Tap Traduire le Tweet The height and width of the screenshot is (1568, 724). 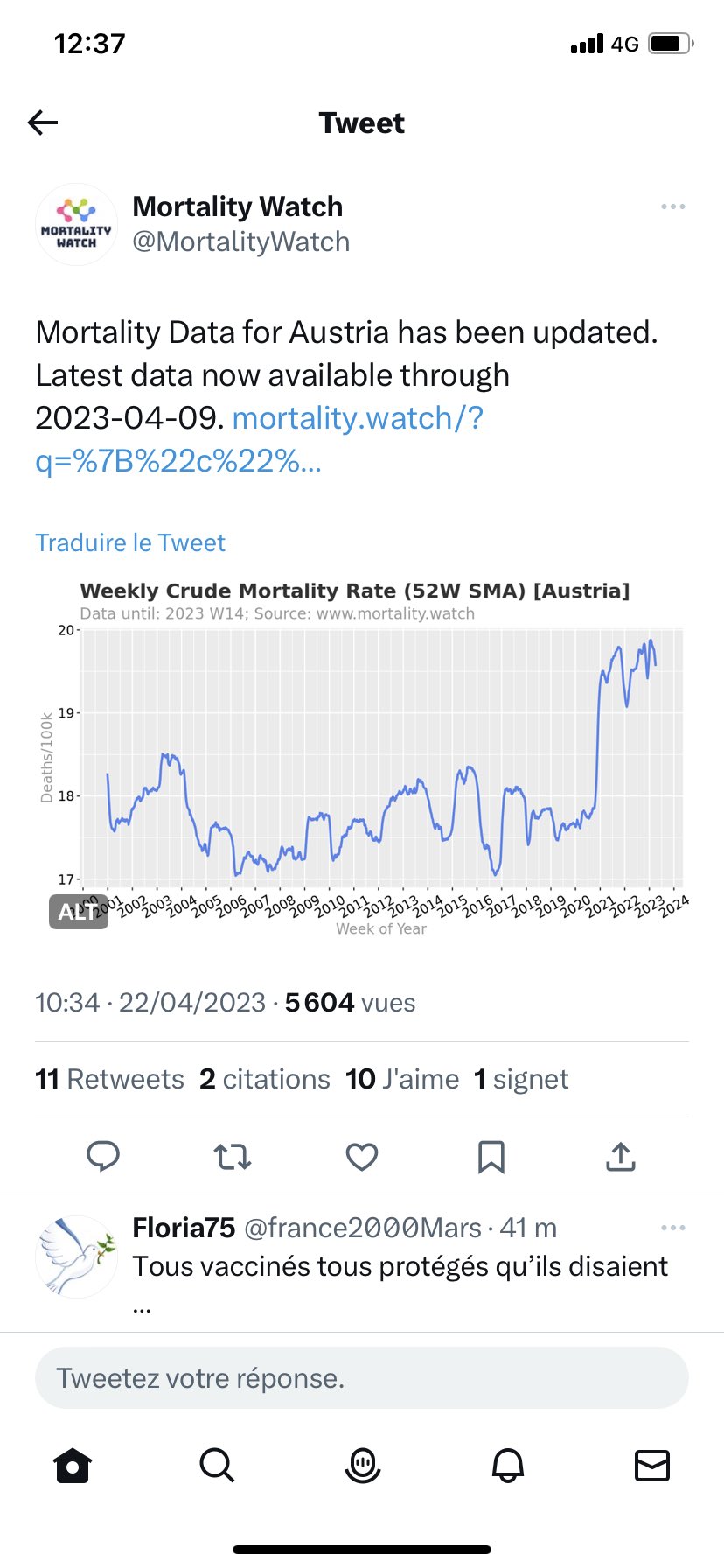[x=130, y=543]
